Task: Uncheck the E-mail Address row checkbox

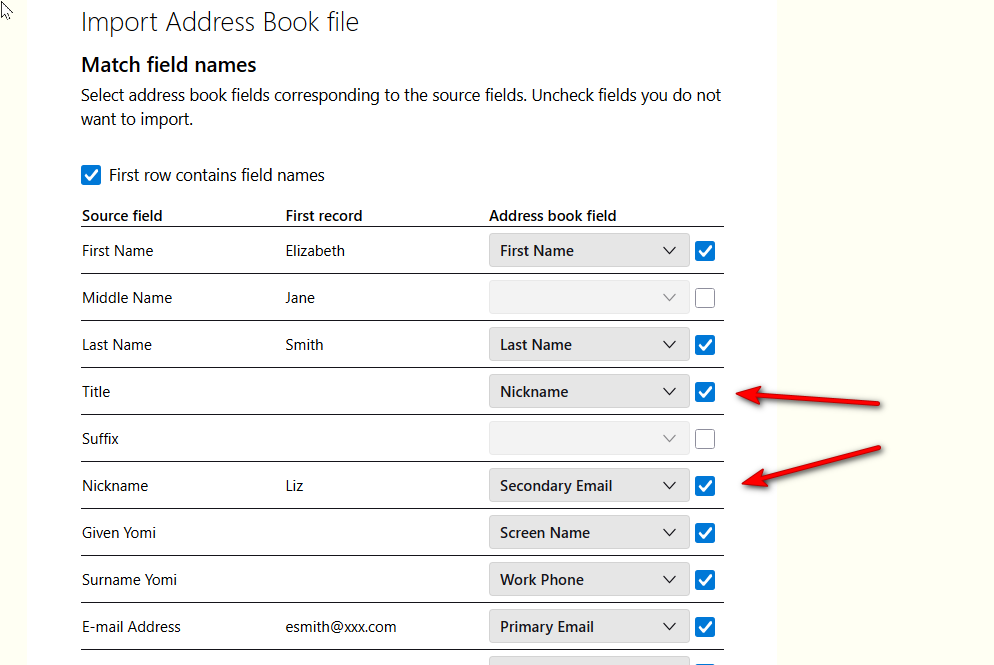Action: 705,627
